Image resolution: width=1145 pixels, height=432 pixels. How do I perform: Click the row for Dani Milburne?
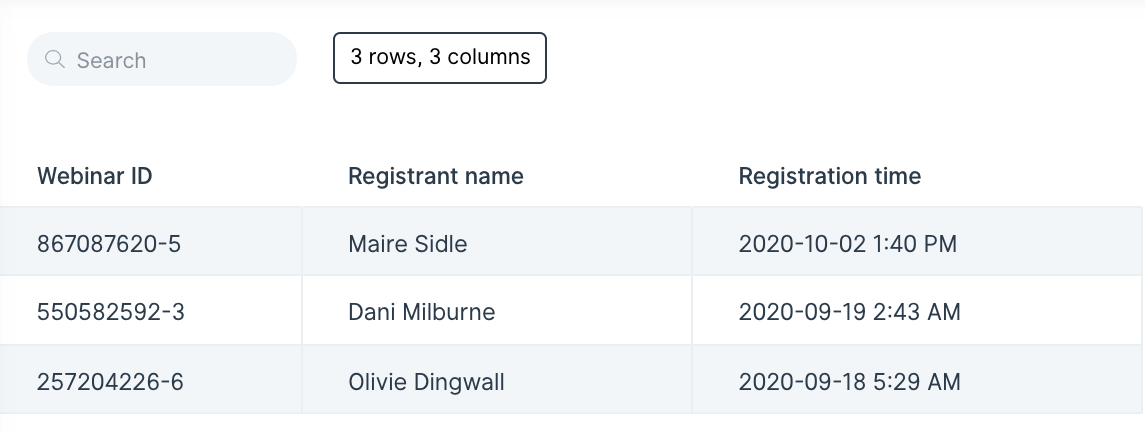click(x=571, y=310)
